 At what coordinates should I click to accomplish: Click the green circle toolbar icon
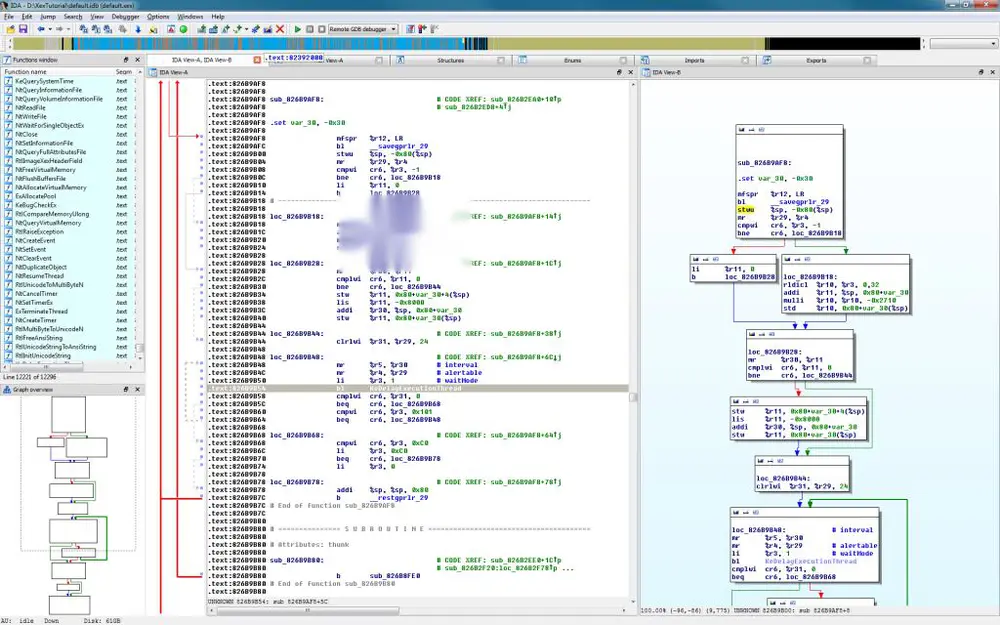(x=184, y=29)
